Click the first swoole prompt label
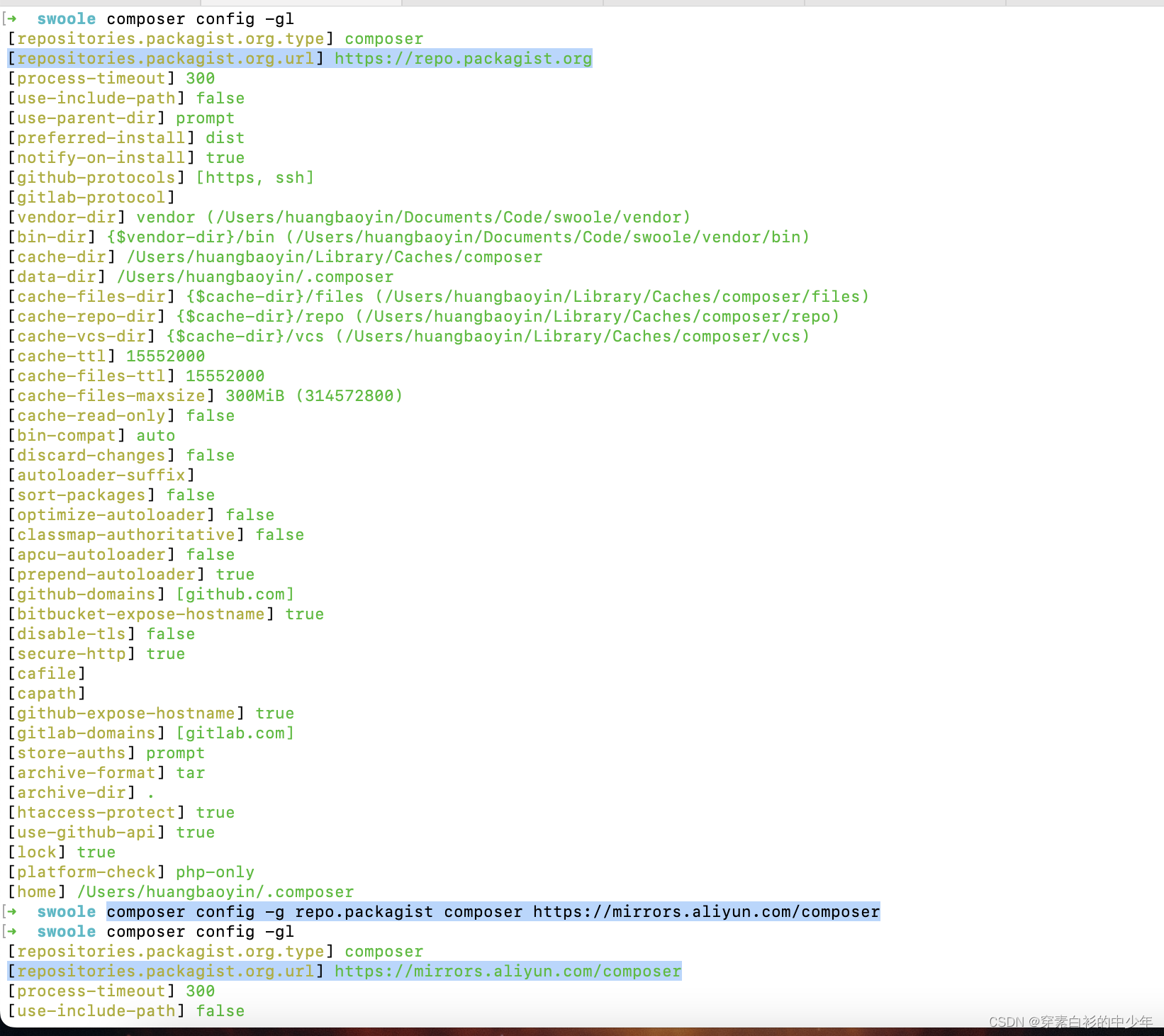The width and height of the screenshot is (1164, 1036). (x=66, y=18)
